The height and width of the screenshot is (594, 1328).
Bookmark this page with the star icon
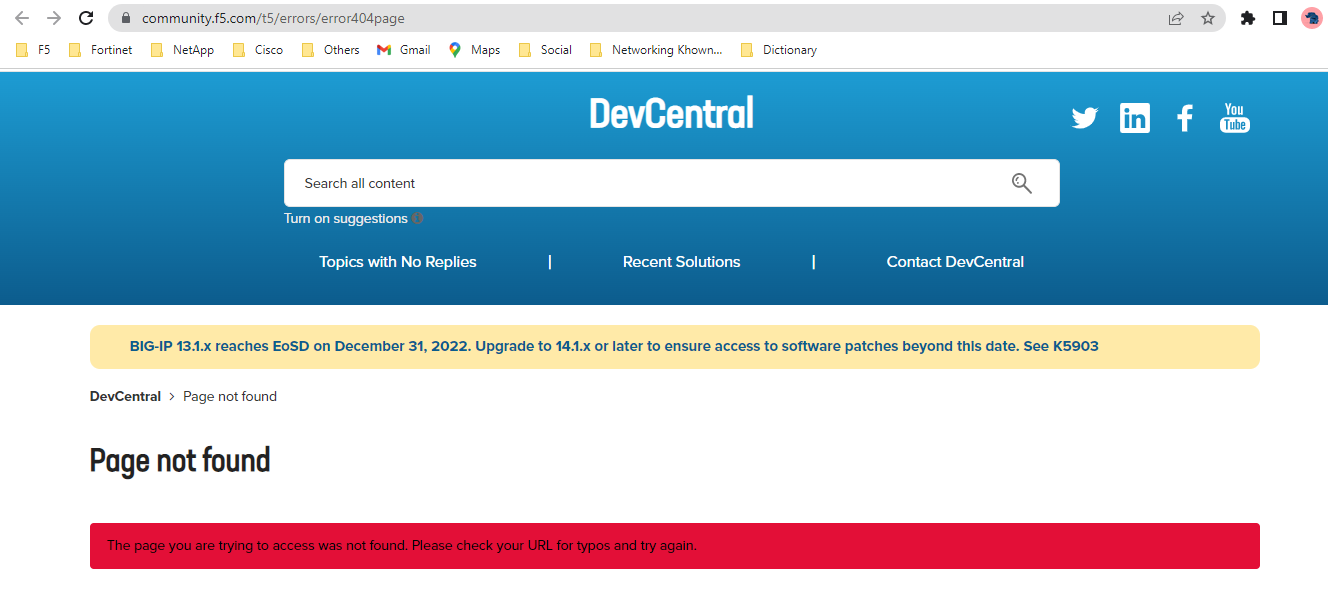tap(1208, 18)
